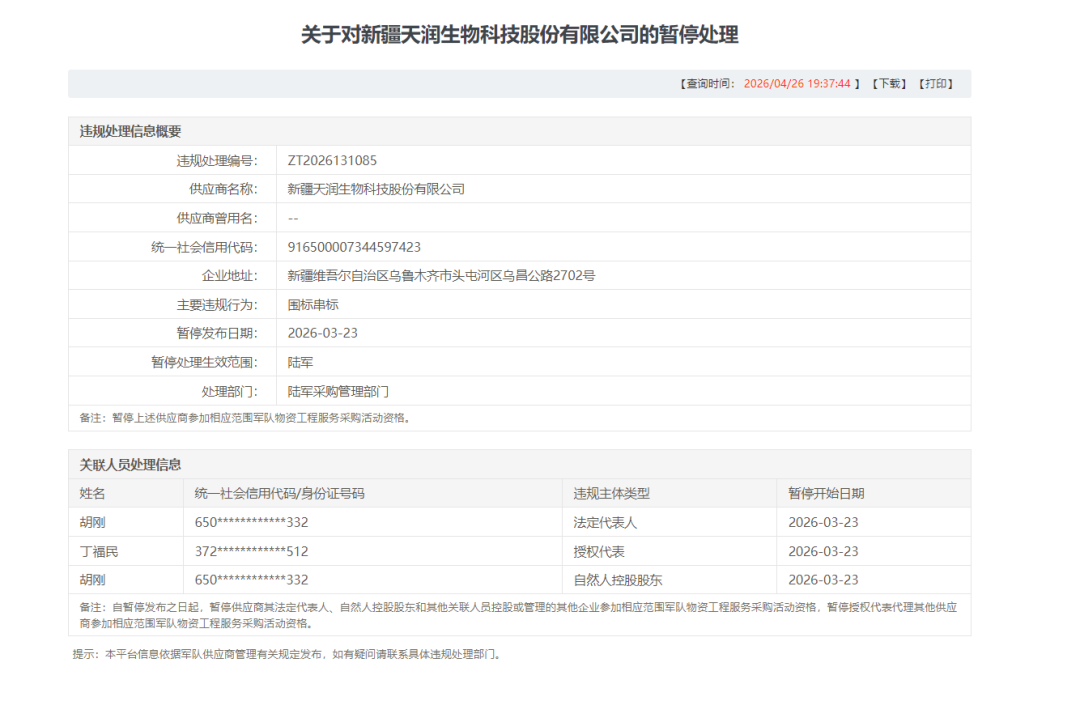The image size is (1080, 701).
Task: Click the 法定代表人 cell
Action: click(605, 523)
